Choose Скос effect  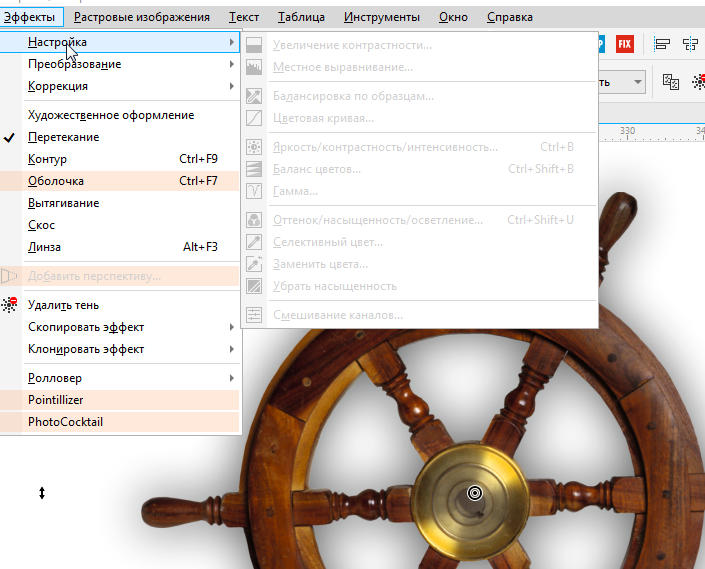119,225
